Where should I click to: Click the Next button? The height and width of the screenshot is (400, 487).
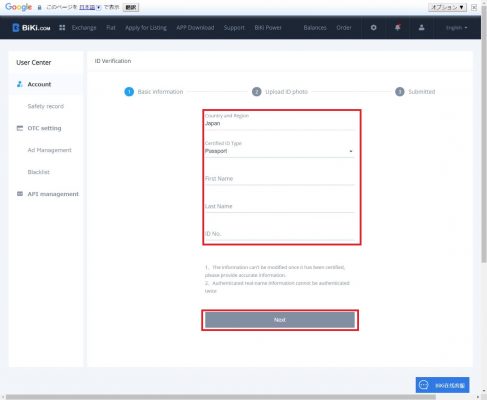click(x=280, y=320)
